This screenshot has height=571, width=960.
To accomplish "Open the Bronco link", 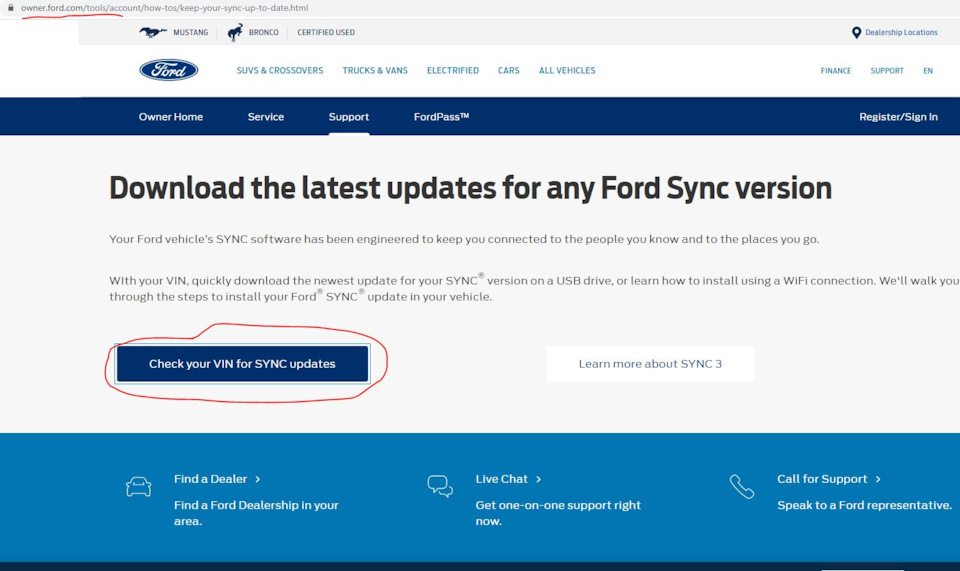I will tap(263, 32).
